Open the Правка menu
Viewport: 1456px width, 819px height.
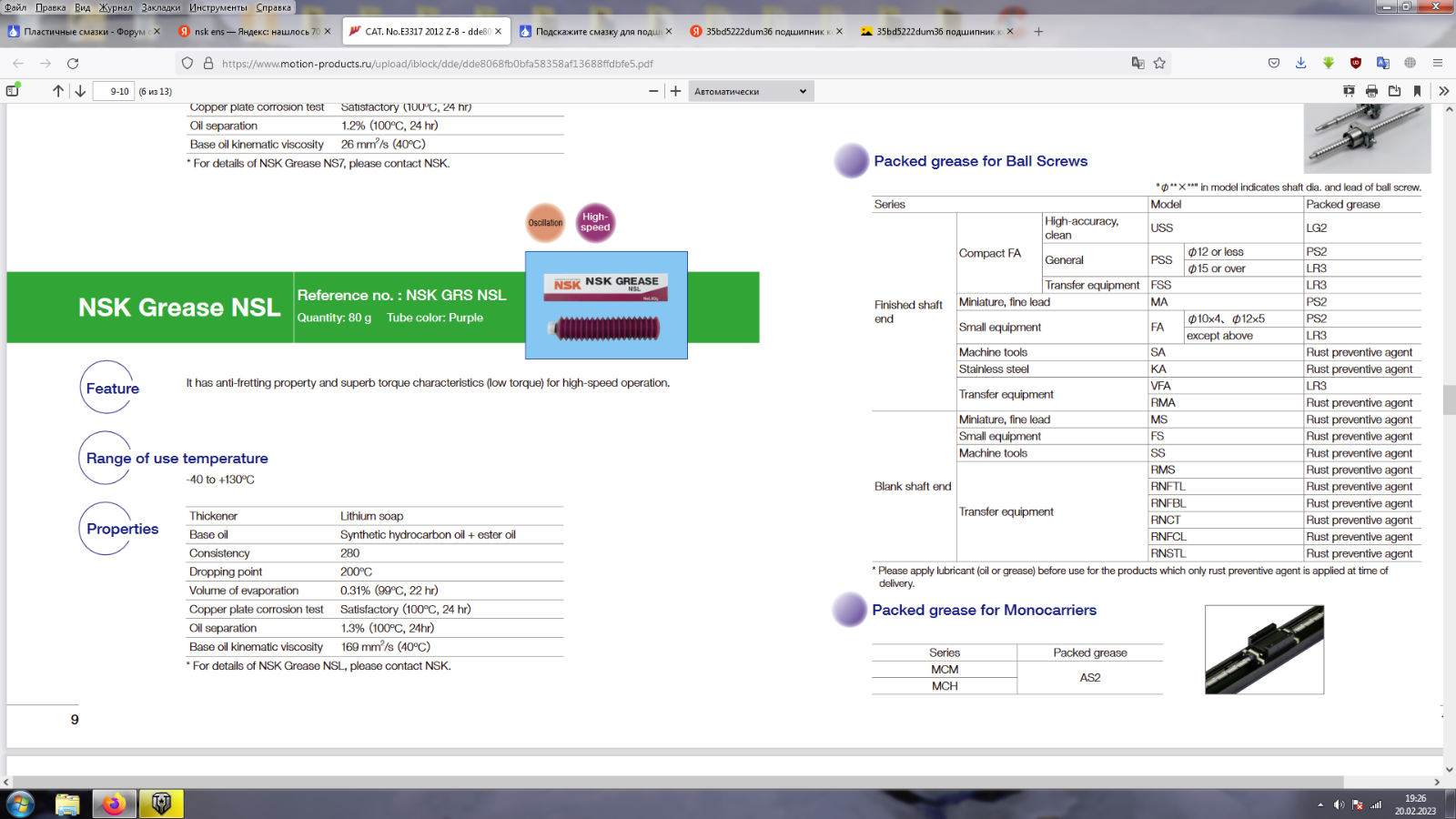51,7
